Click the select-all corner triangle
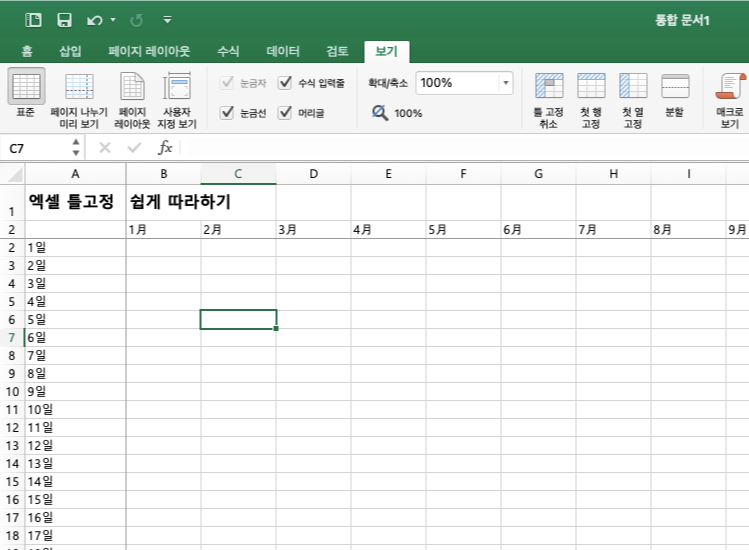The width and height of the screenshot is (749, 550). pyautogui.click(x=13, y=174)
